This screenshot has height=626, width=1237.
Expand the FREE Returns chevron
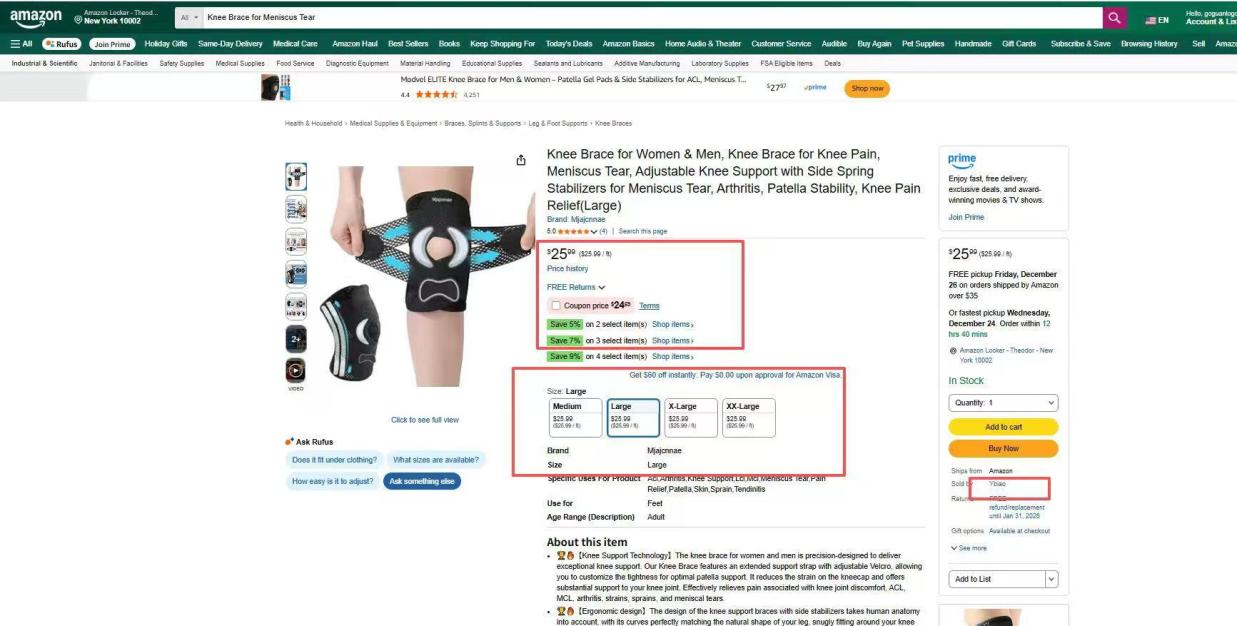click(601, 288)
